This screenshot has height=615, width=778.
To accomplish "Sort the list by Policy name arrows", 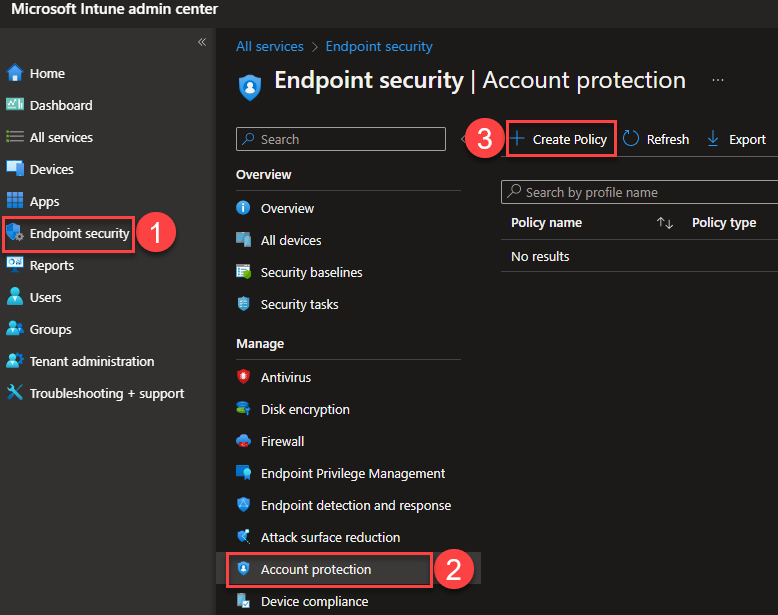I will [665, 223].
